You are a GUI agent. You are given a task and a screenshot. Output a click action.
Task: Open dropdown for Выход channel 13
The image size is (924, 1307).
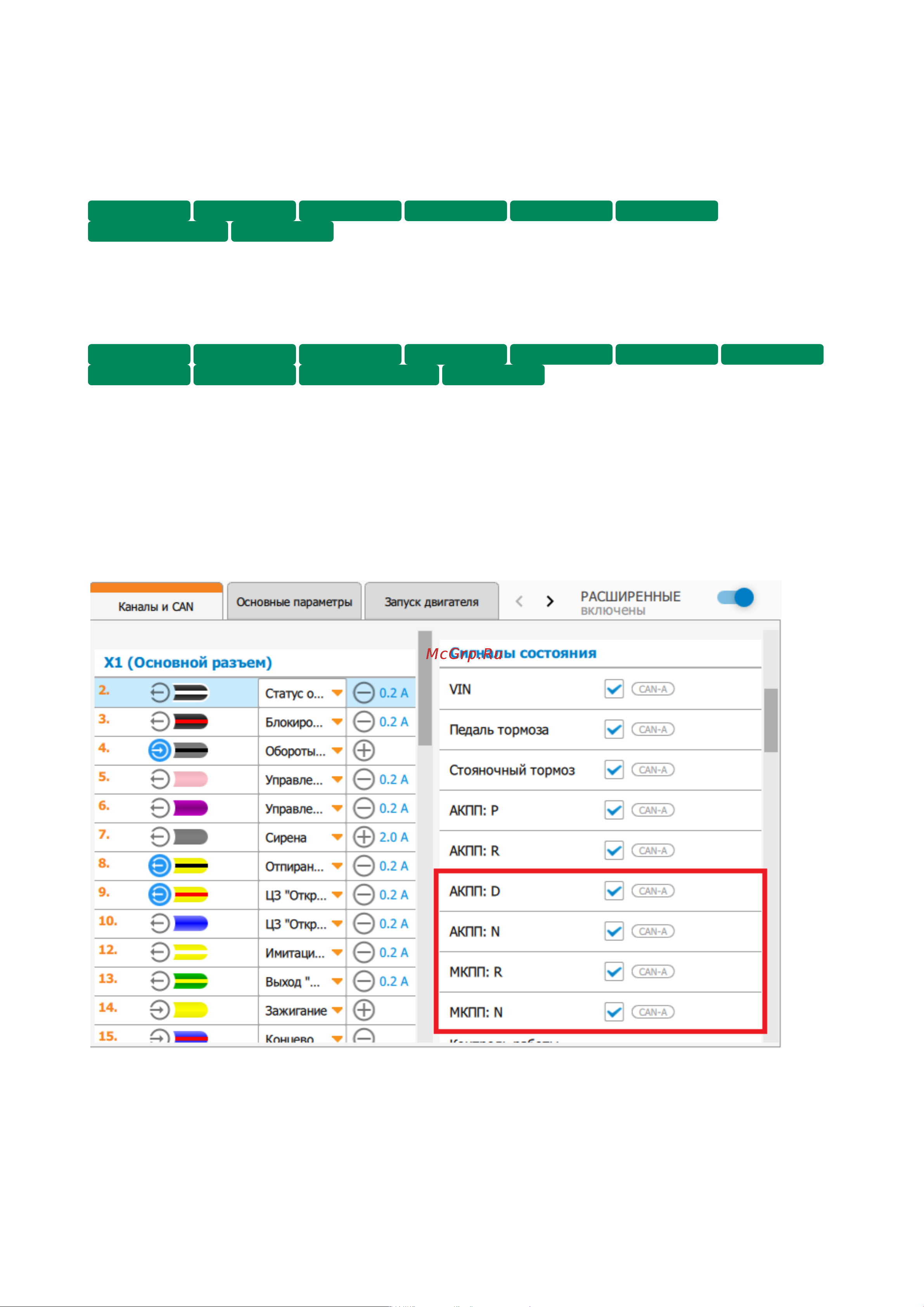tap(337, 982)
